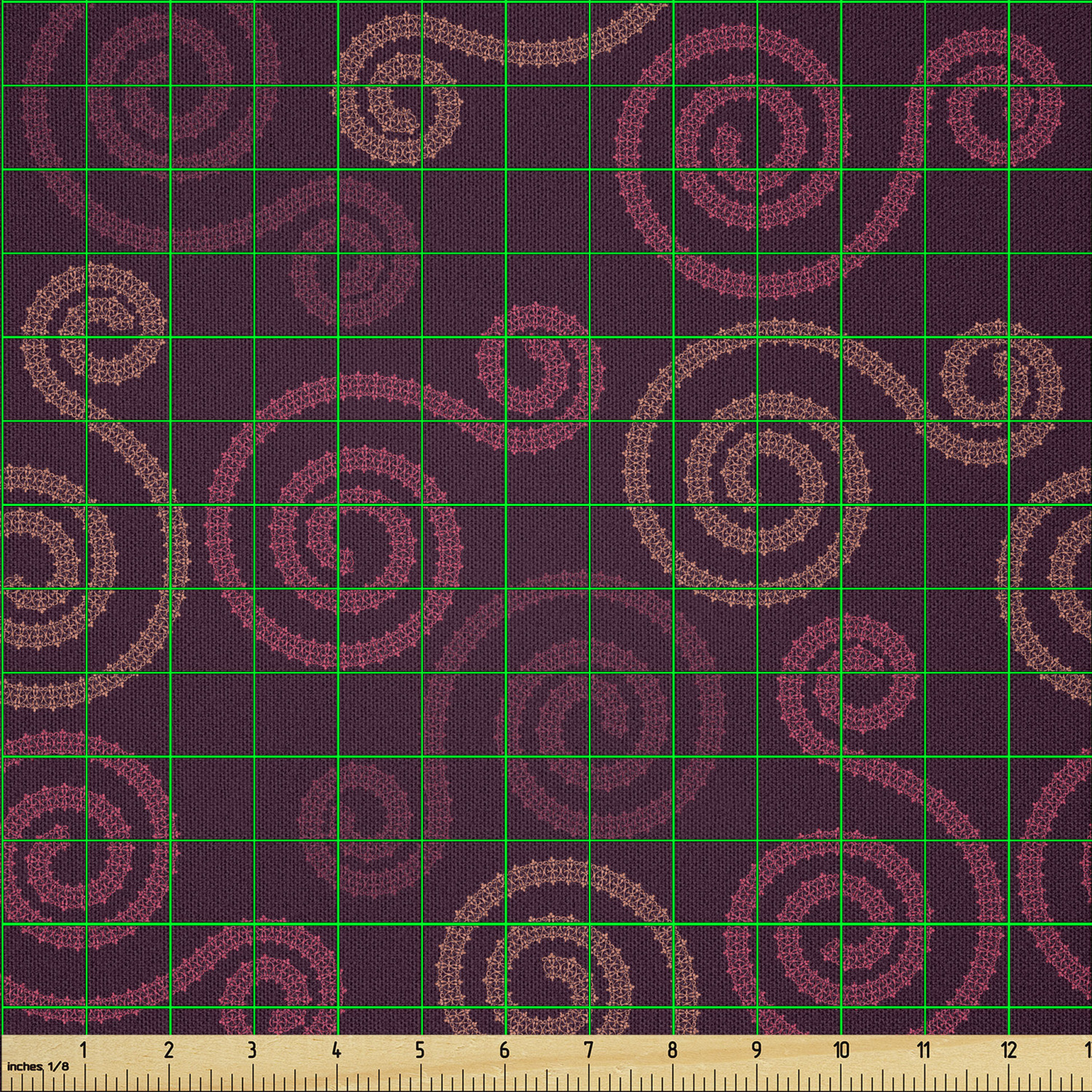This screenshot has height=1092, width=1092.
Task: Click the "inches 1/8" ruler label
Action: tap(38, 1067)
